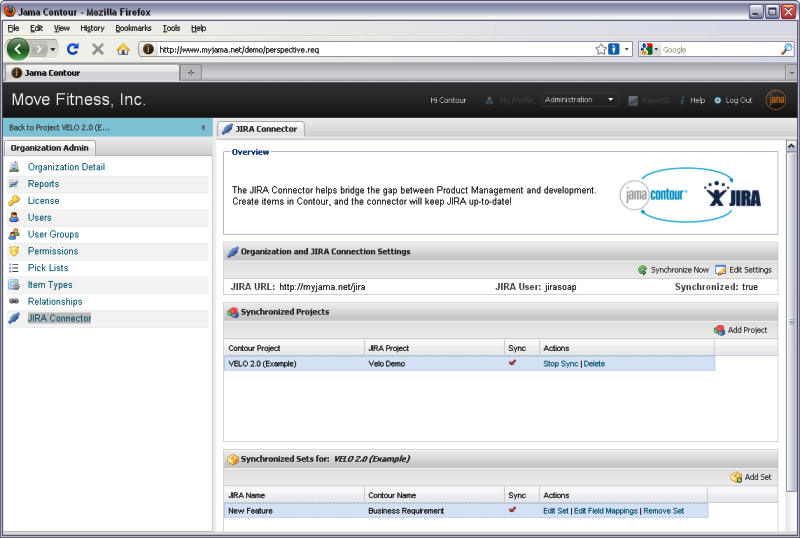This screenshot has height=538, width=800.
Task: Click in the Google search box
Action: (720, 50)
